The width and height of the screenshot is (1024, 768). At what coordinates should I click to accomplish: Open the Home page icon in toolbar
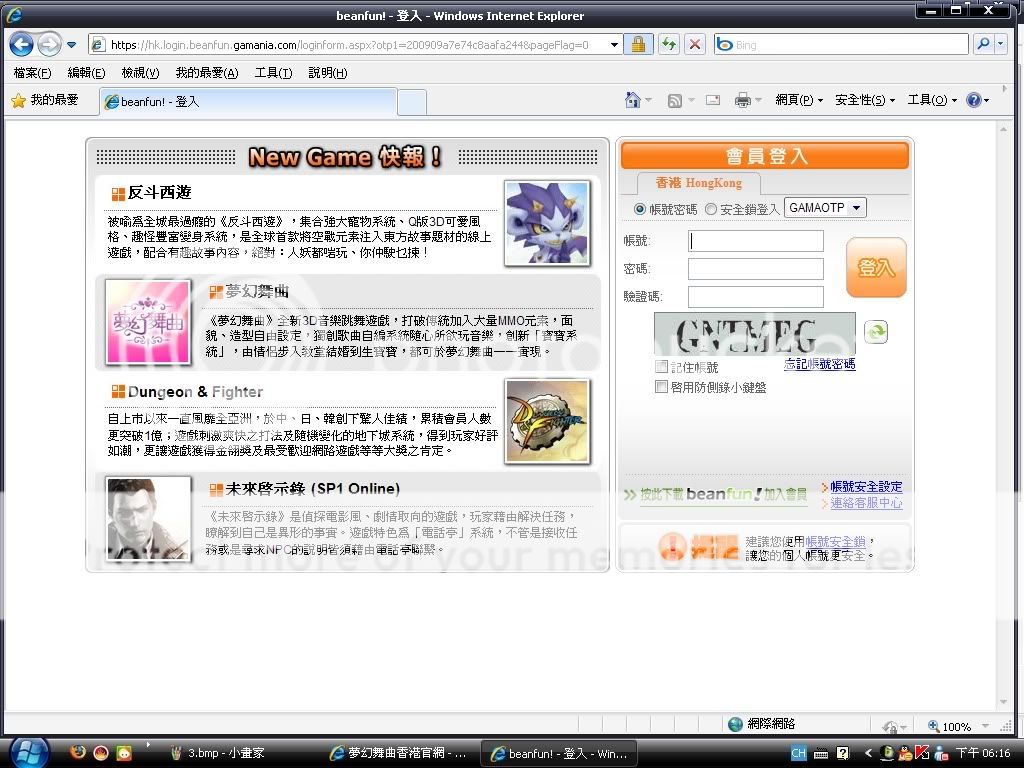click(x=632, y=100)
